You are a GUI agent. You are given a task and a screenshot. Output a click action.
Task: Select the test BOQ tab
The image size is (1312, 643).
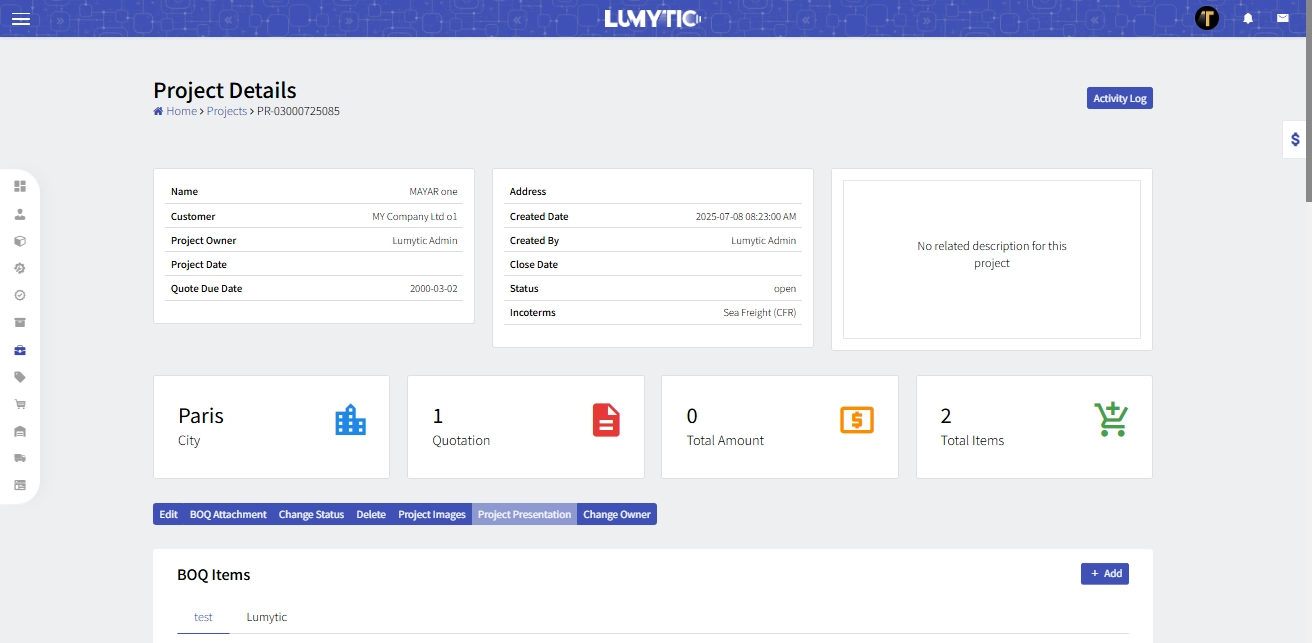[x=203, y=617]
